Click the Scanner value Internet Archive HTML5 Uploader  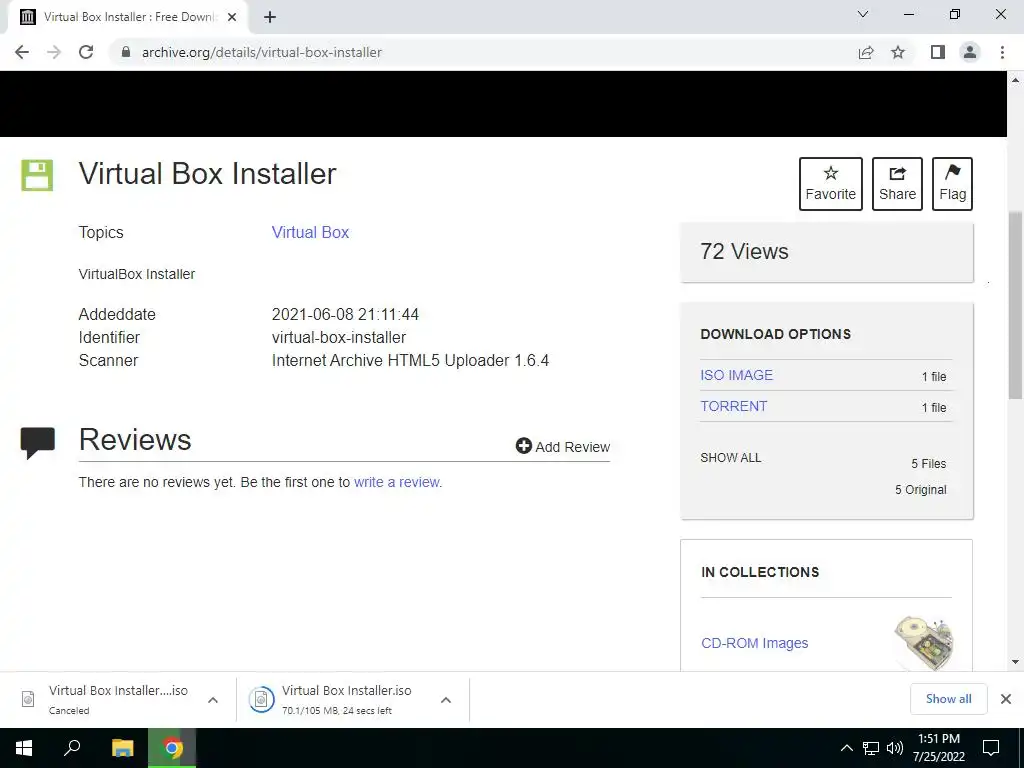(410, 360)
